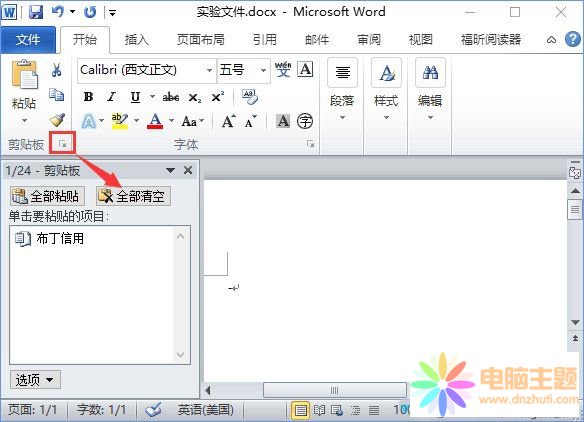Click the Copy icon in clipboard group
Screen dimensions: 584x422
tap(57, 95)
